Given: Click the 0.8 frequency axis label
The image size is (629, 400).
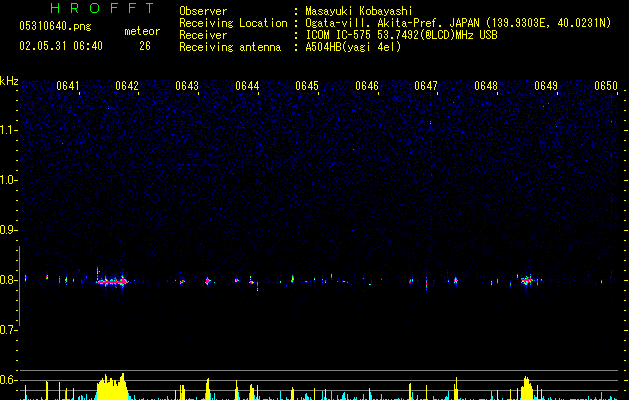Looking at the screenshot, I should (8, 280).
